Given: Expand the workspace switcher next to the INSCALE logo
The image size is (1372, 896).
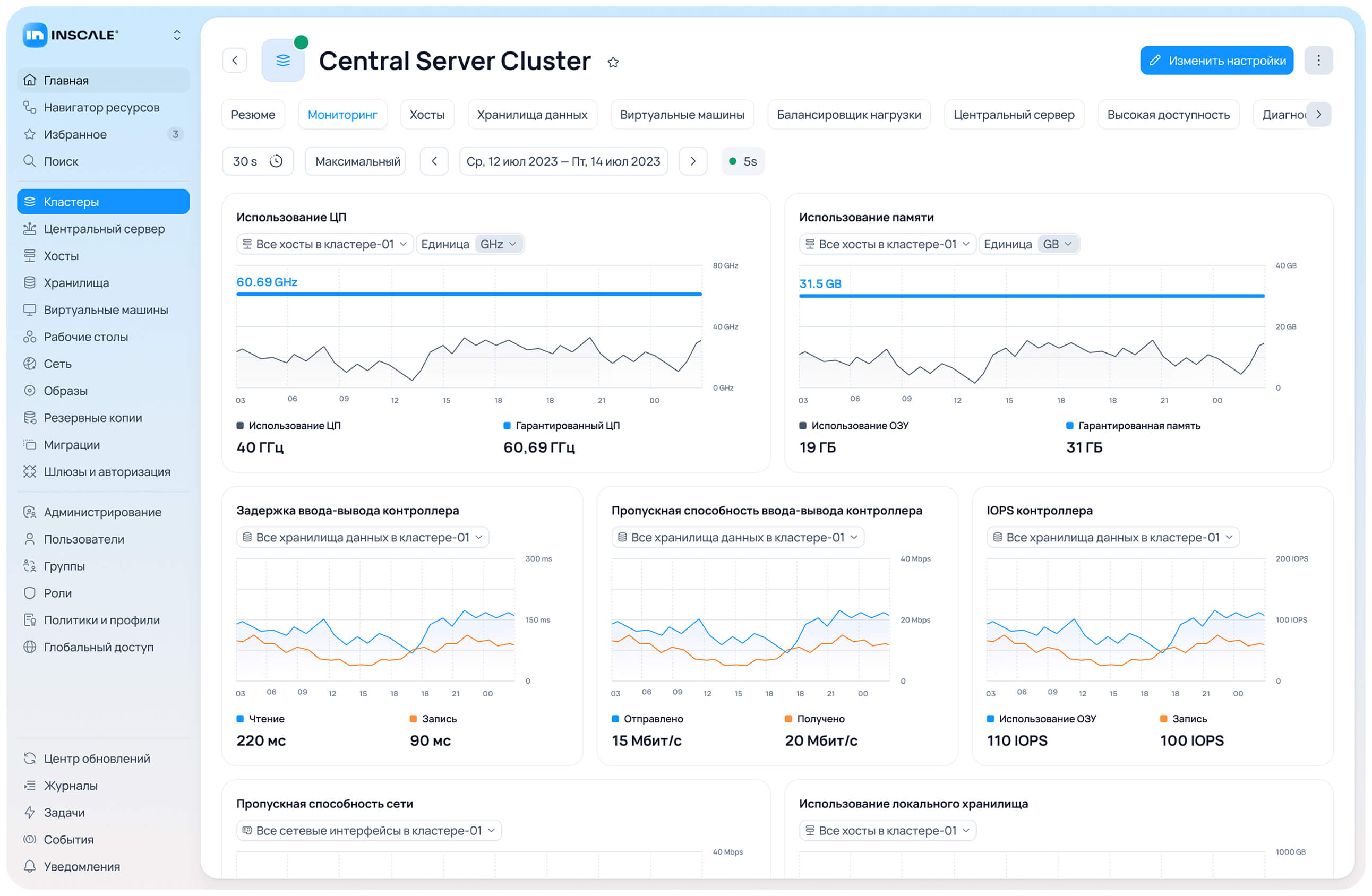Looking at the screenshot, I should [177, 35].
